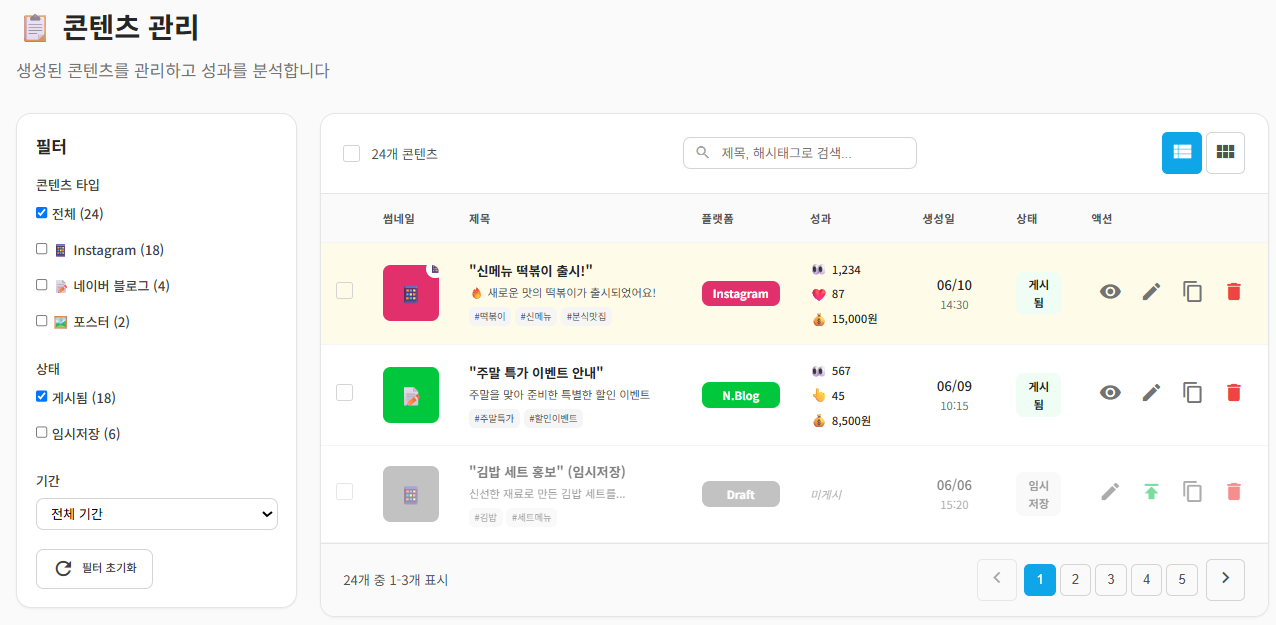Click the pink Instagram platform badge
1276x625 pixels.
click(740, 294)
